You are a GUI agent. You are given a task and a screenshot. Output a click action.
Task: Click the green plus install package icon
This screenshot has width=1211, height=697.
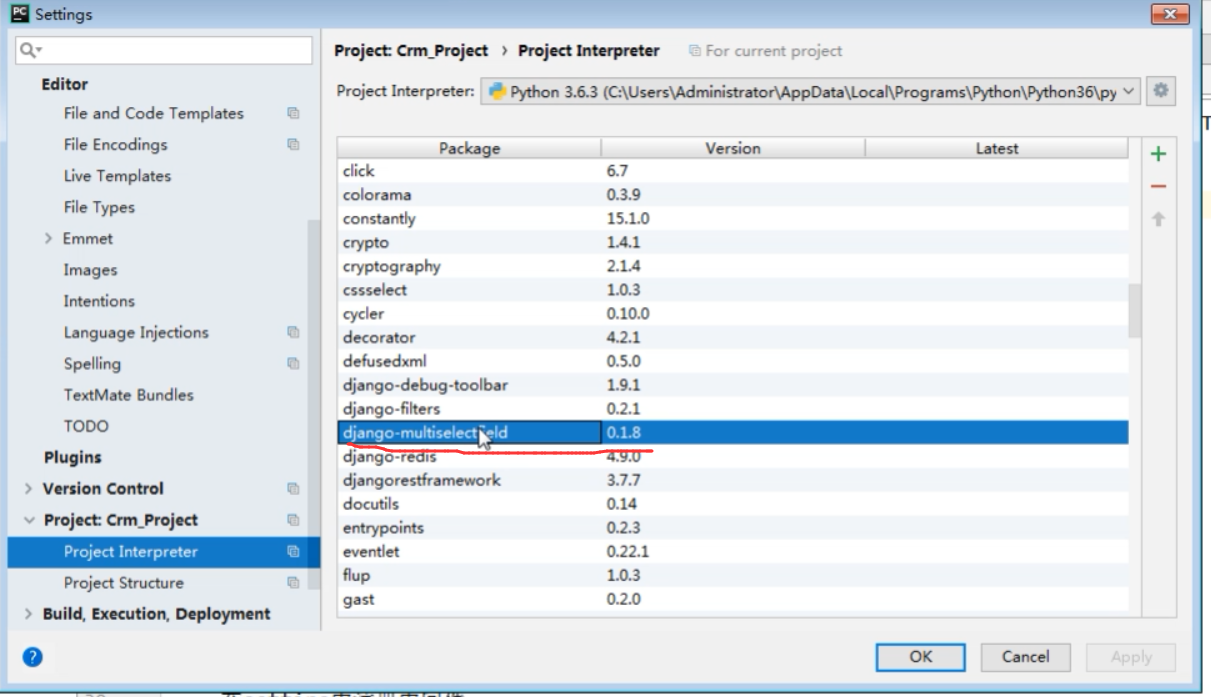1158,154
